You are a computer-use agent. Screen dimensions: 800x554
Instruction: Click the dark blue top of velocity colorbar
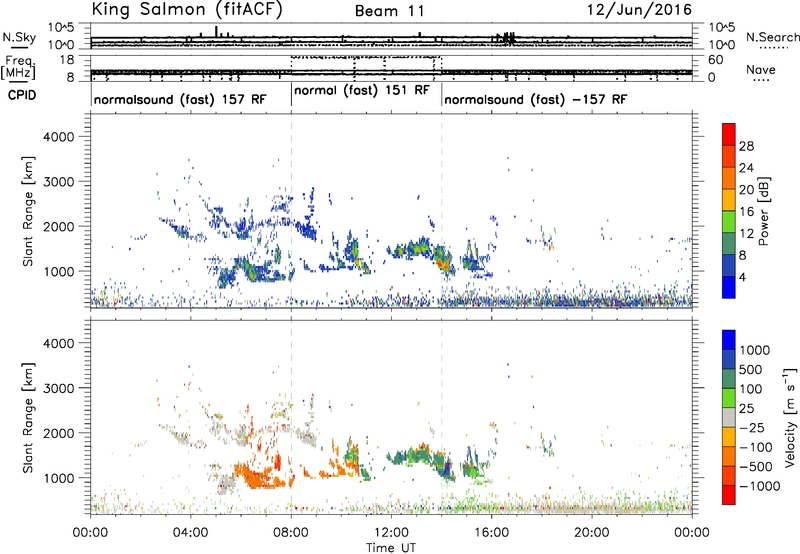pos(729,340)
